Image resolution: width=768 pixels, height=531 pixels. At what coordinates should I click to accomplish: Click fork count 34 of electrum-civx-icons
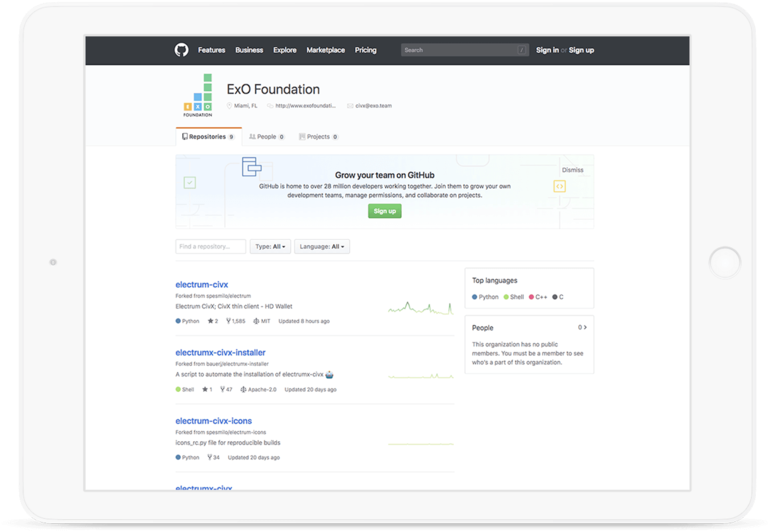click(x=214, y=458)
